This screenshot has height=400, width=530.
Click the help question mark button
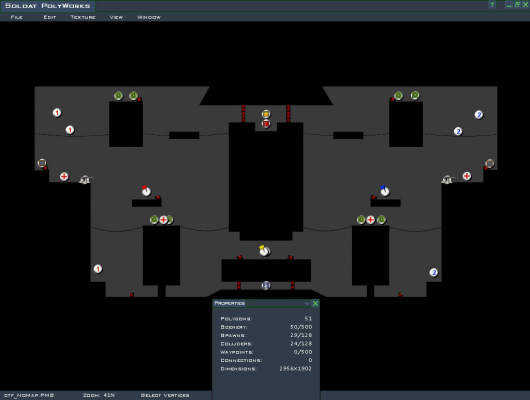coord(492,5)
